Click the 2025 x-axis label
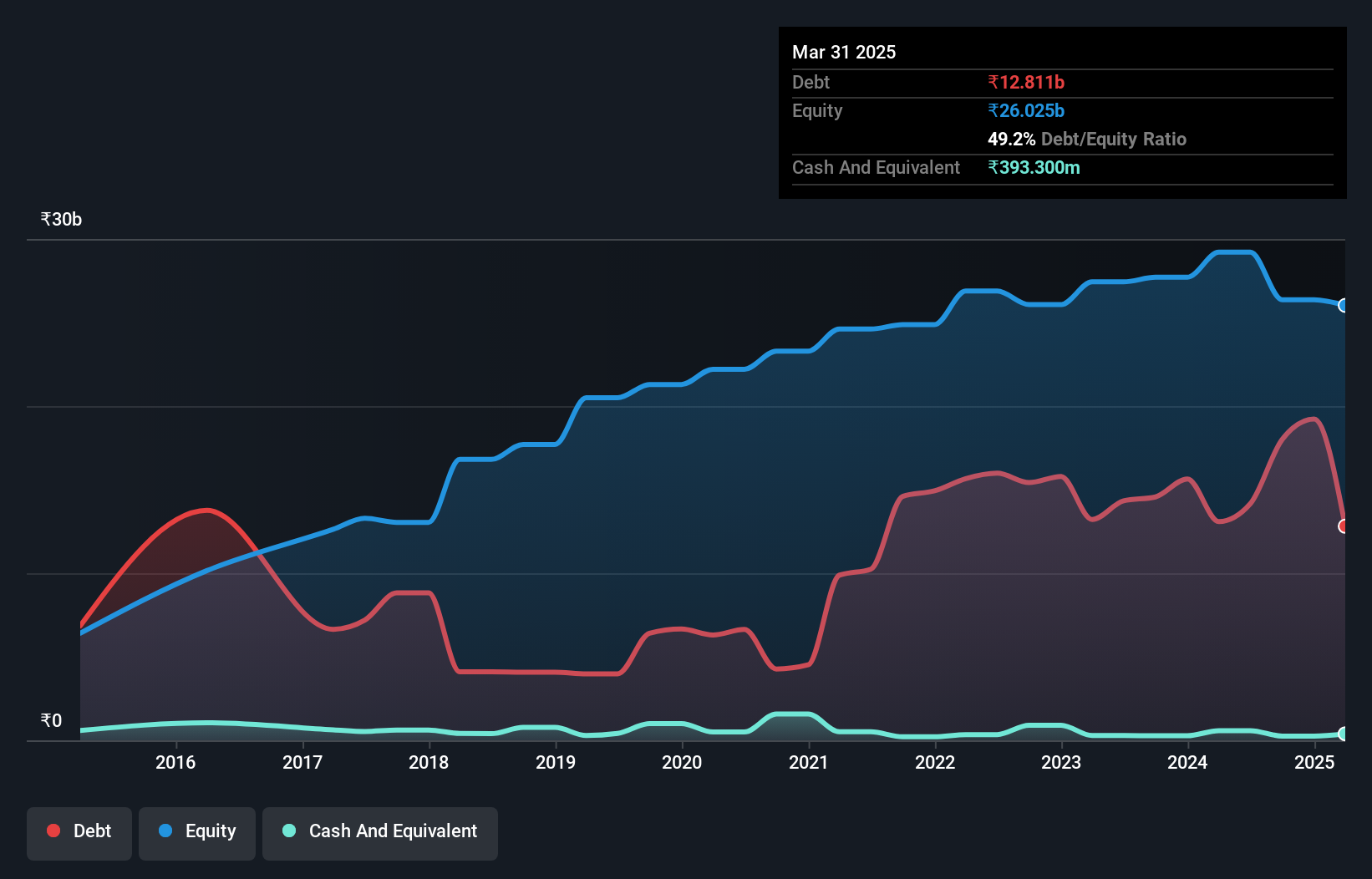Image resolution: width=1372 pixels, height=879 pixels. [1314, 762]
